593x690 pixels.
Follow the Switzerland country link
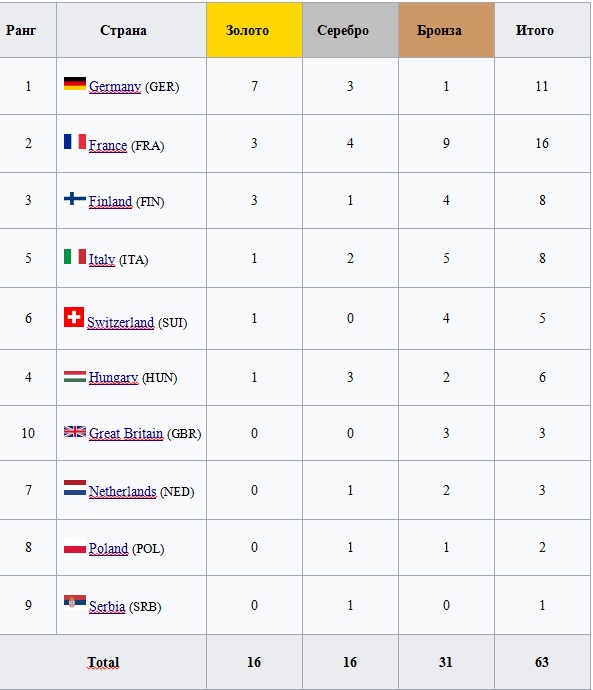(121, 322)
